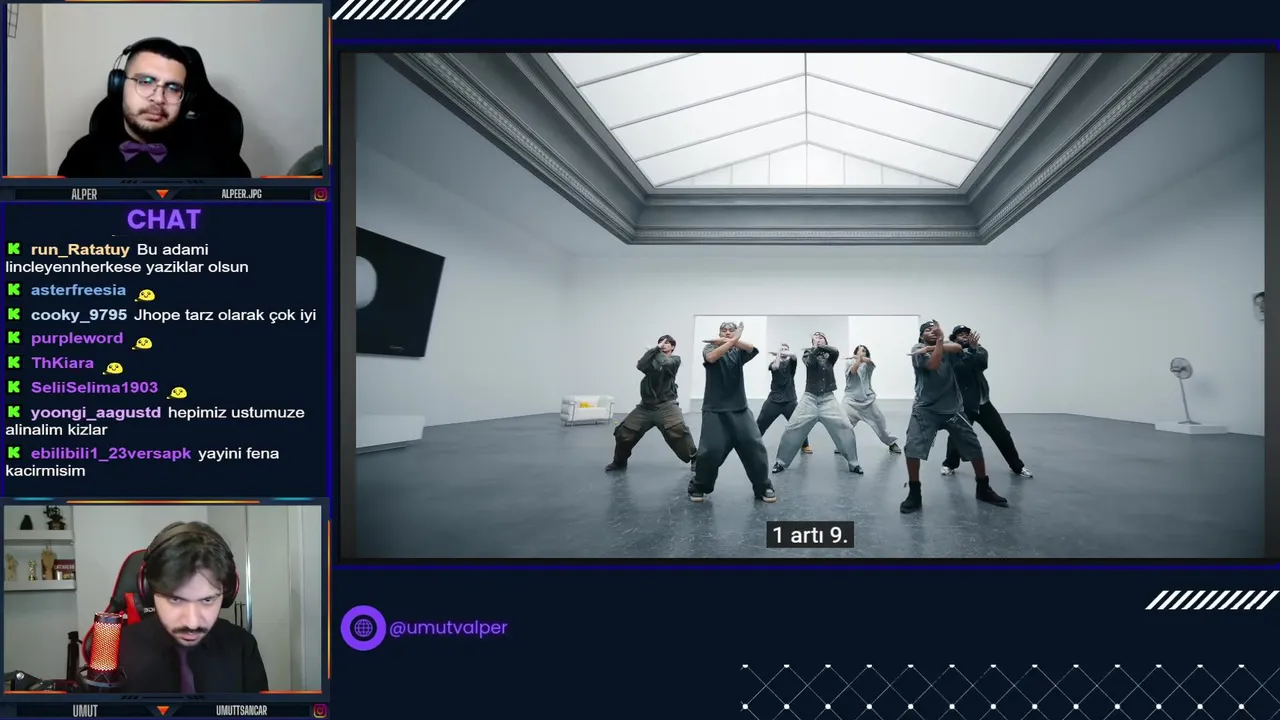Image resolution: width=1280 pixels, height=720 pixels.
Task: Click the yellow emote after asterfreesia
Action: (146, 295)
